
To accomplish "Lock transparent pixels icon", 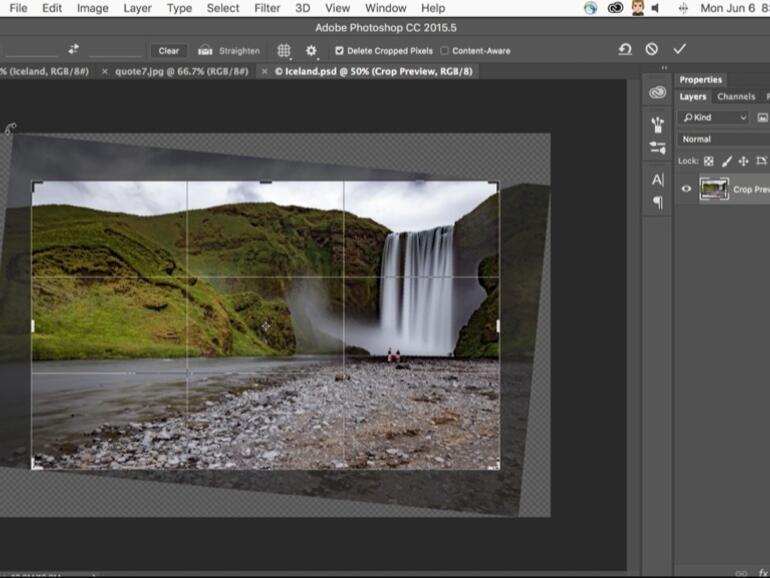I will tap(708, 161).
